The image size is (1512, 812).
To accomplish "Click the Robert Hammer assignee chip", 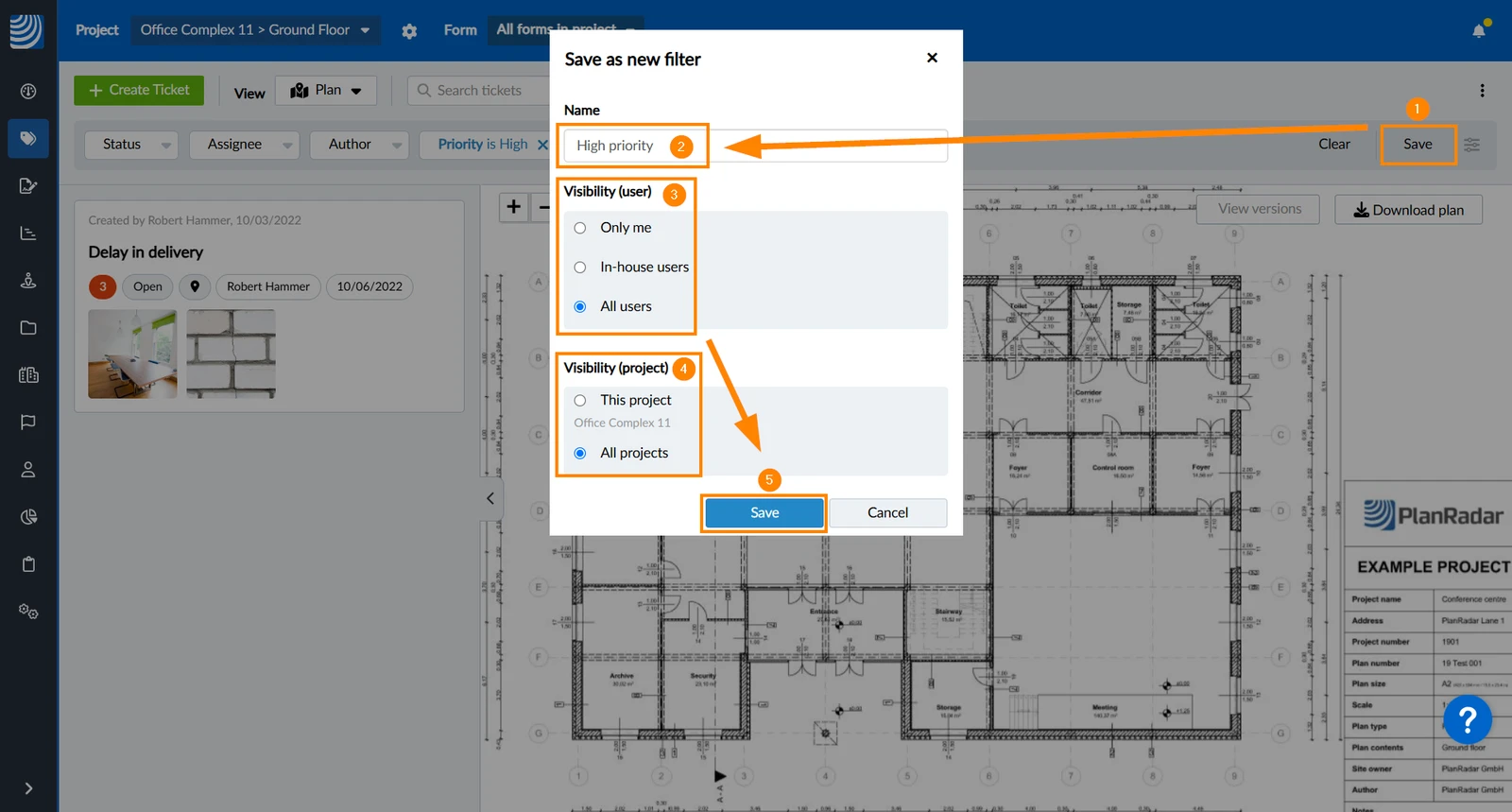I will click(268, 286).
